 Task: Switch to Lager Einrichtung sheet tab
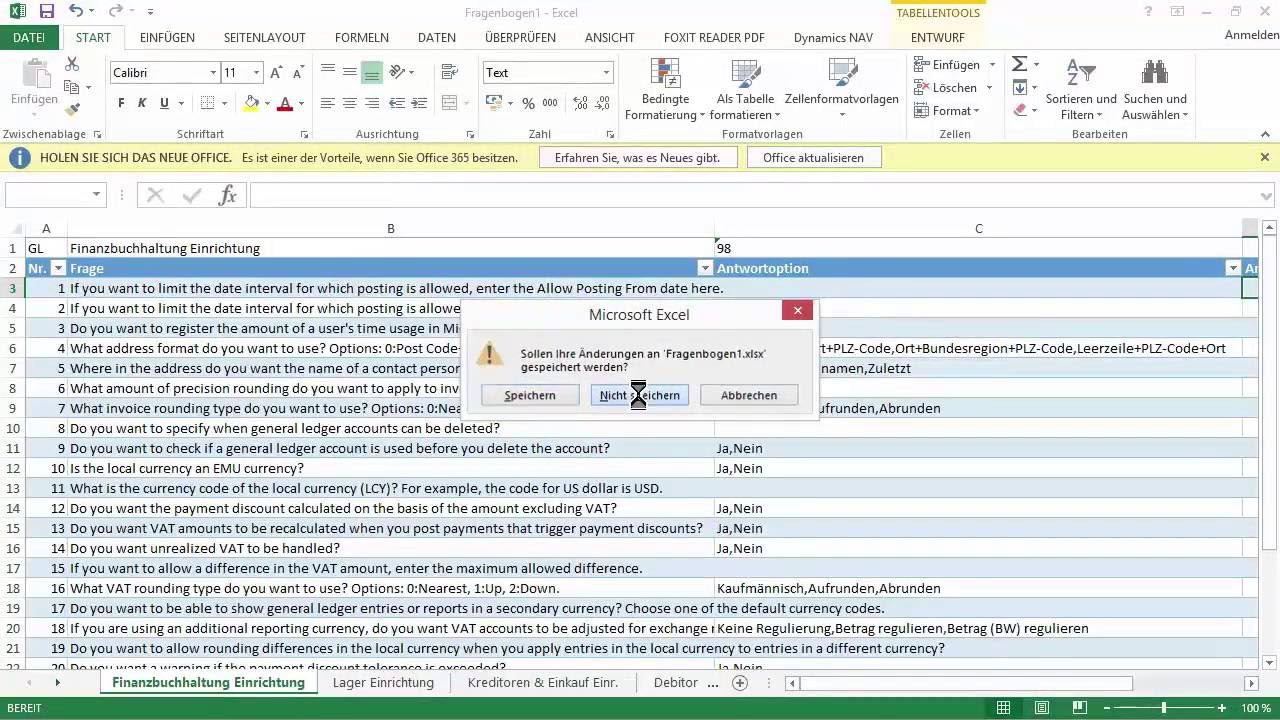tap(383, 683)
